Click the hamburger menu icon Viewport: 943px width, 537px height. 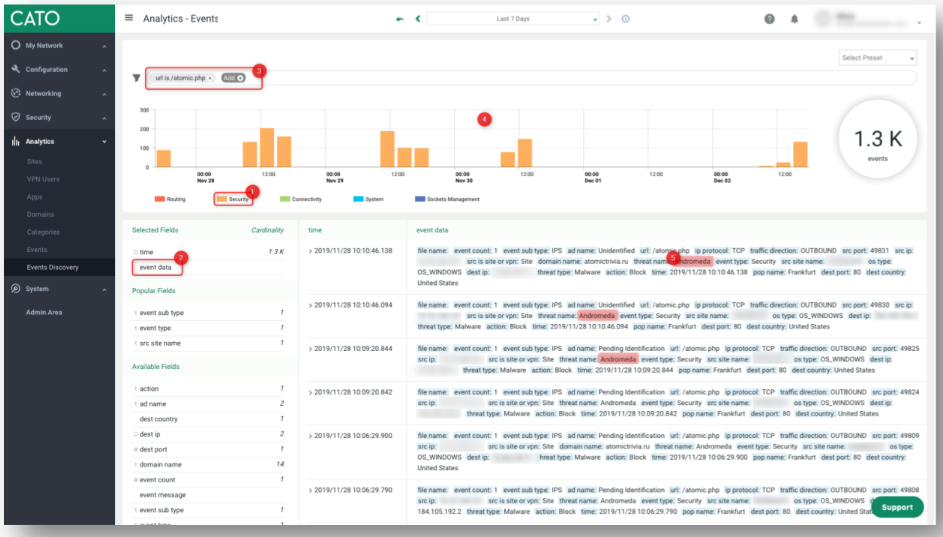(x=129, y=18)
